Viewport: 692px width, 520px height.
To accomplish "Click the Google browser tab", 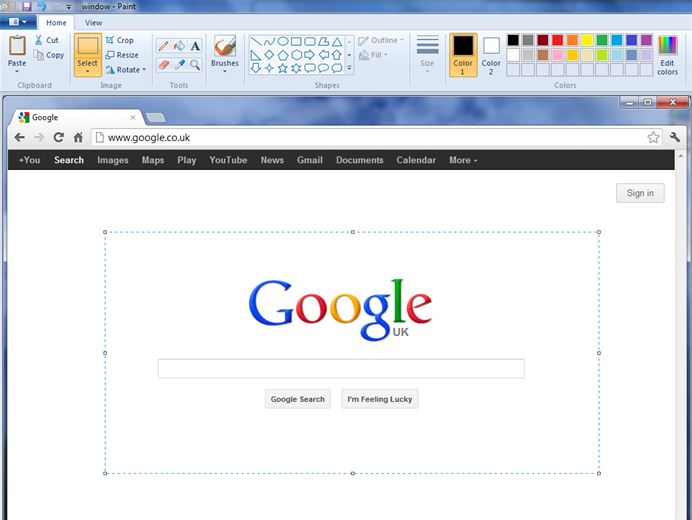I will coord(76,117).
